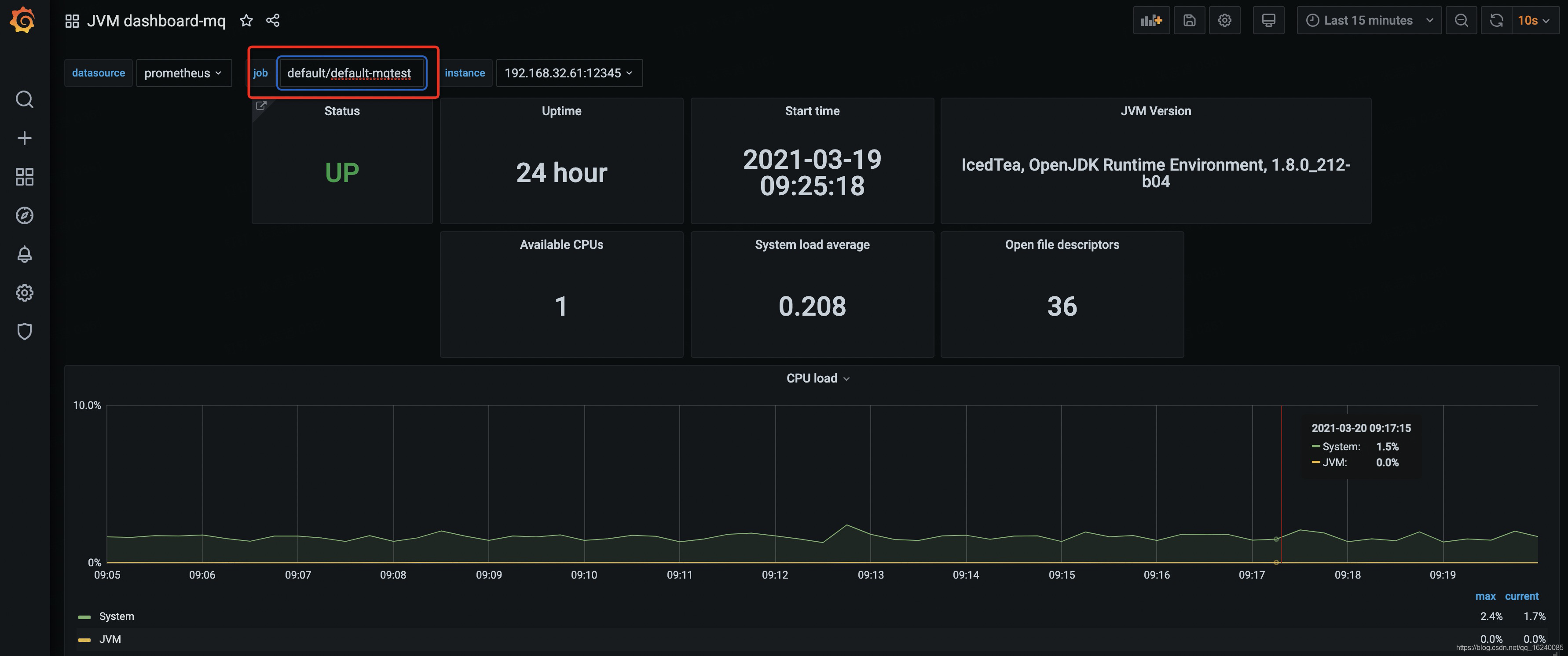
Task: Toggle the System series in legend
Action: pyautogui.click(x=116, y=616)
